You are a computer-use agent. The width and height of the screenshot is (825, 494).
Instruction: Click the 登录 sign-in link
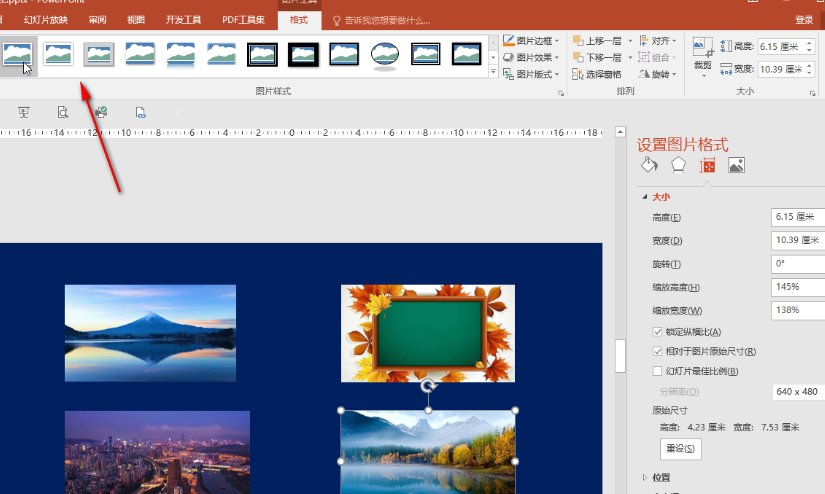pos(804,20)
